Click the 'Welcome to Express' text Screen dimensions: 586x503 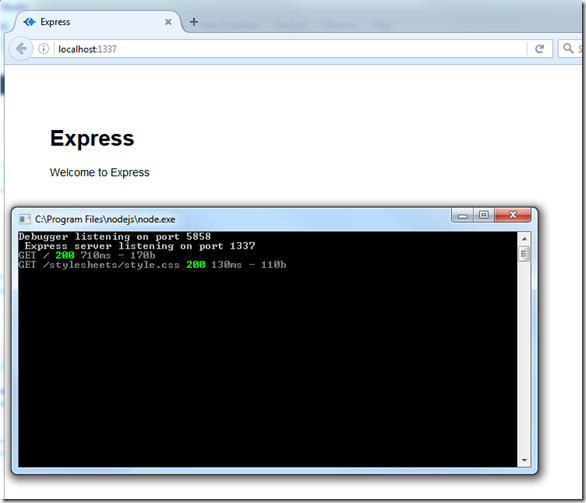pyautogui.click(x=99, y=172)
